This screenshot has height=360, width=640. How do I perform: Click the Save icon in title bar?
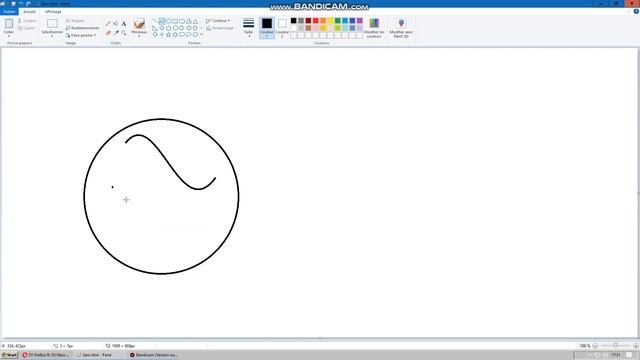pos(13,4)
